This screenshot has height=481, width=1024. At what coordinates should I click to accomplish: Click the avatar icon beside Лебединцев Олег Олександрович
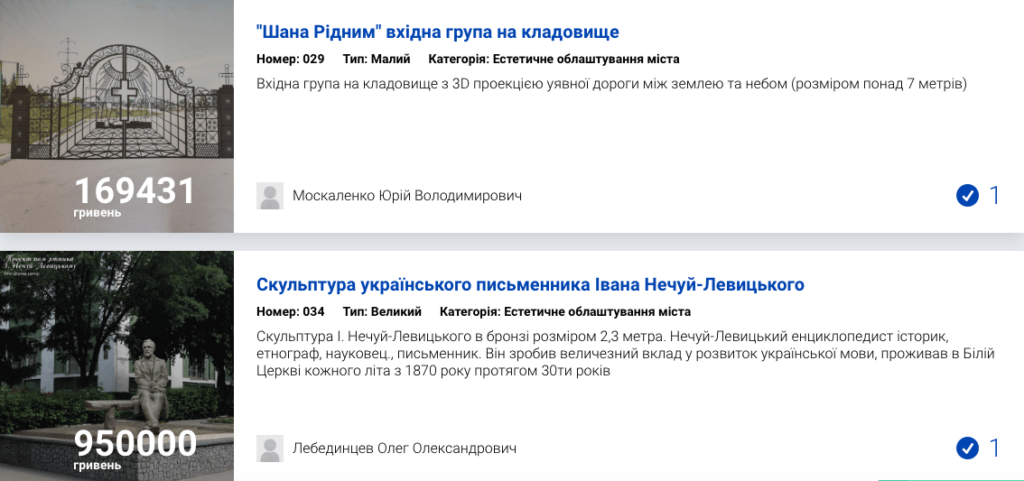click(270, 448)
